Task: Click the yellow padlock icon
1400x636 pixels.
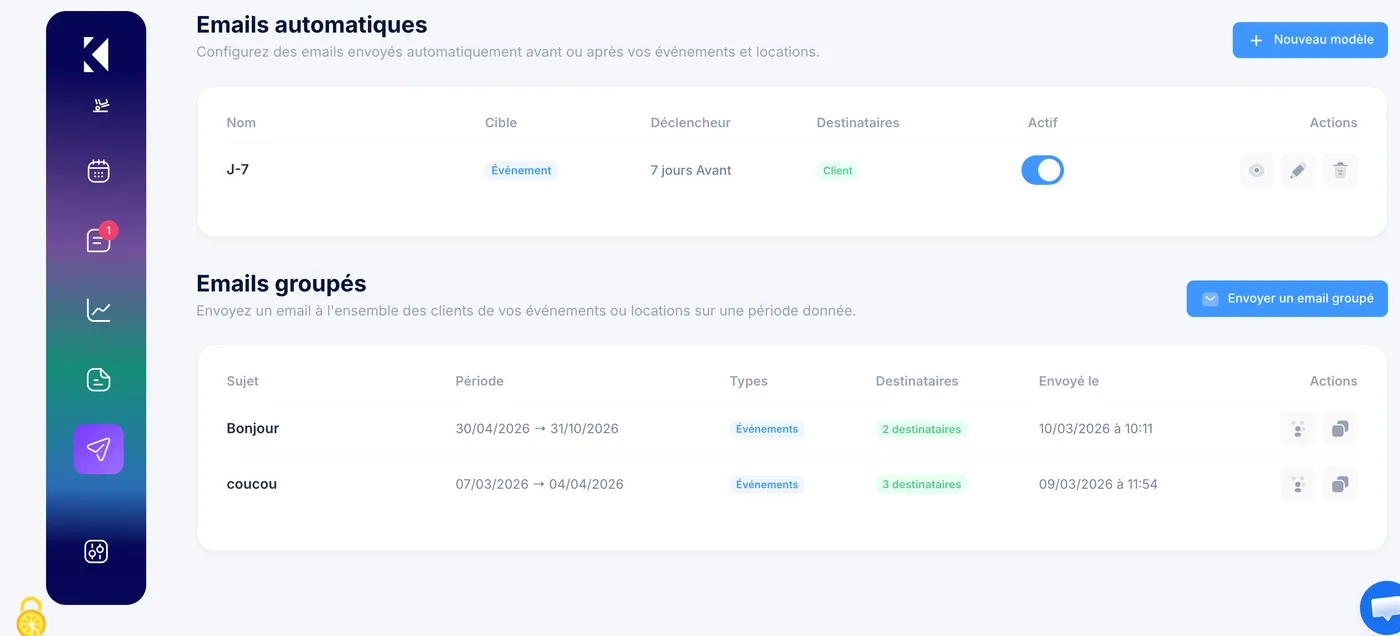Action: pos(31,616)
